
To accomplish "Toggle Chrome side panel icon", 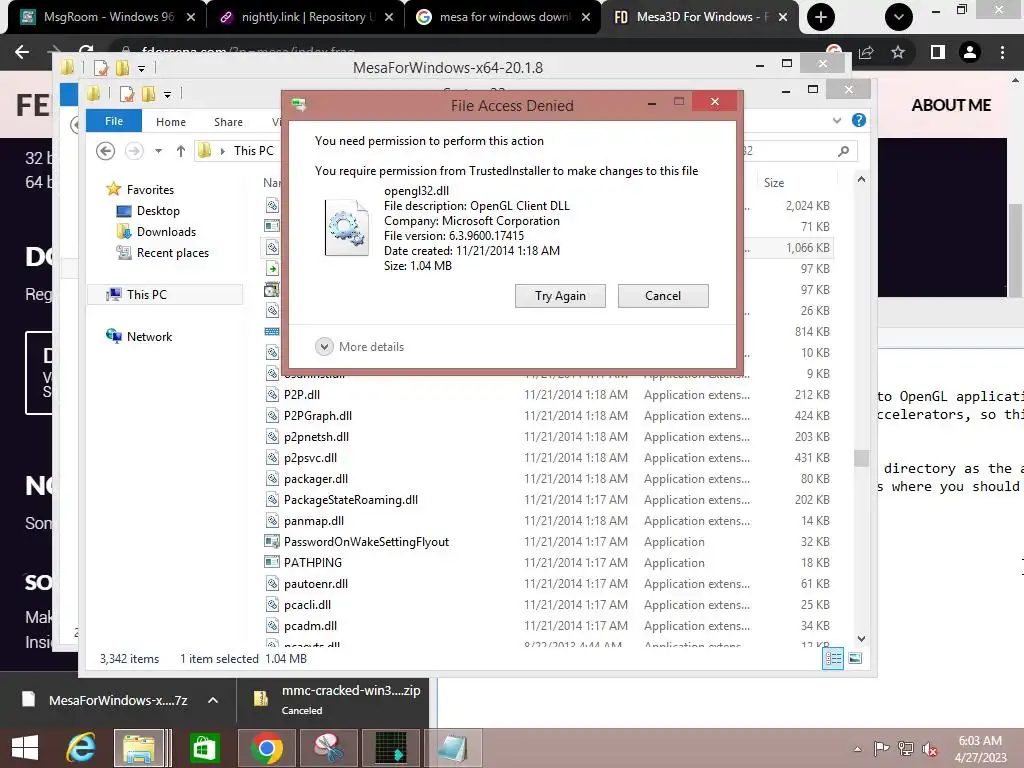I will click(x=937, y=52).
